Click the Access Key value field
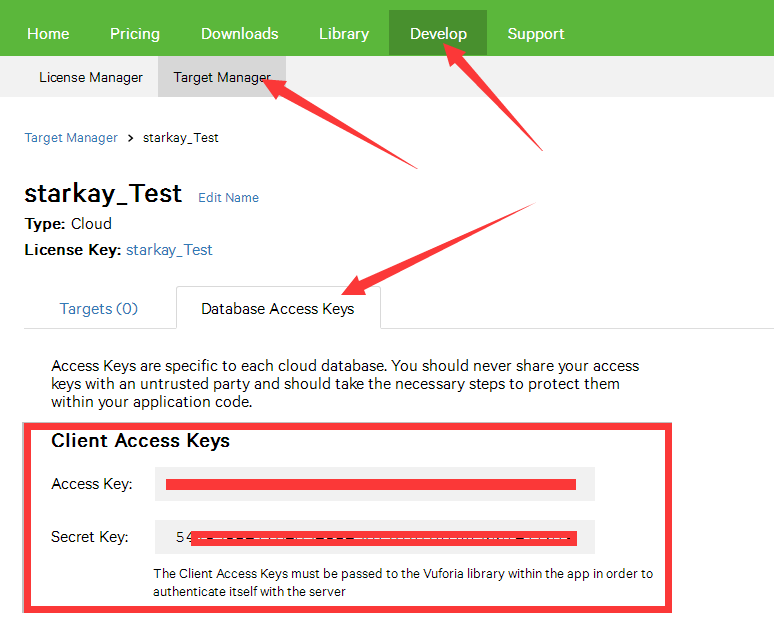 [375, 484]
